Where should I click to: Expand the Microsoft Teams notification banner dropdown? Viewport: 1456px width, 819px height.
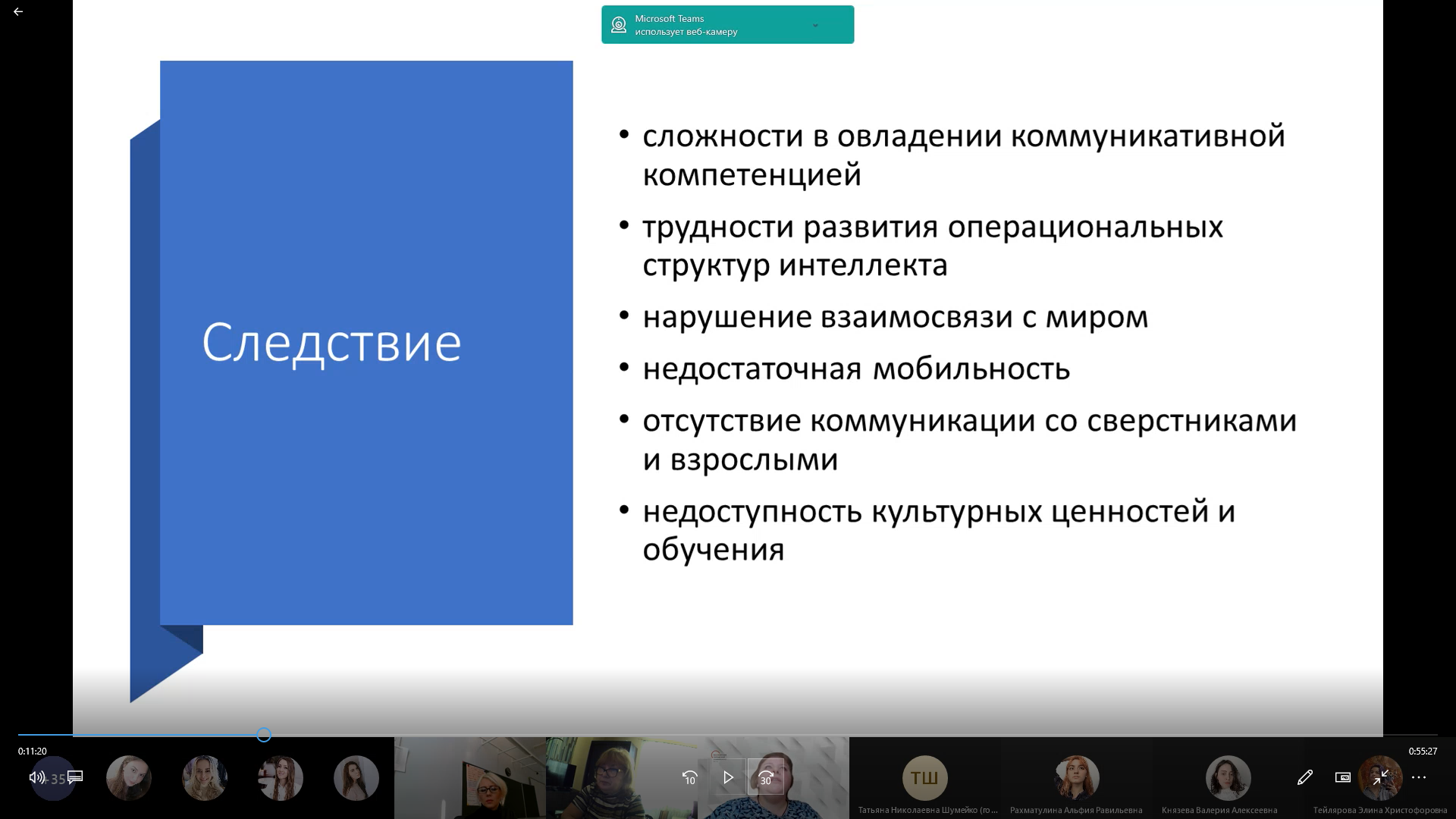tap(815, 25)
